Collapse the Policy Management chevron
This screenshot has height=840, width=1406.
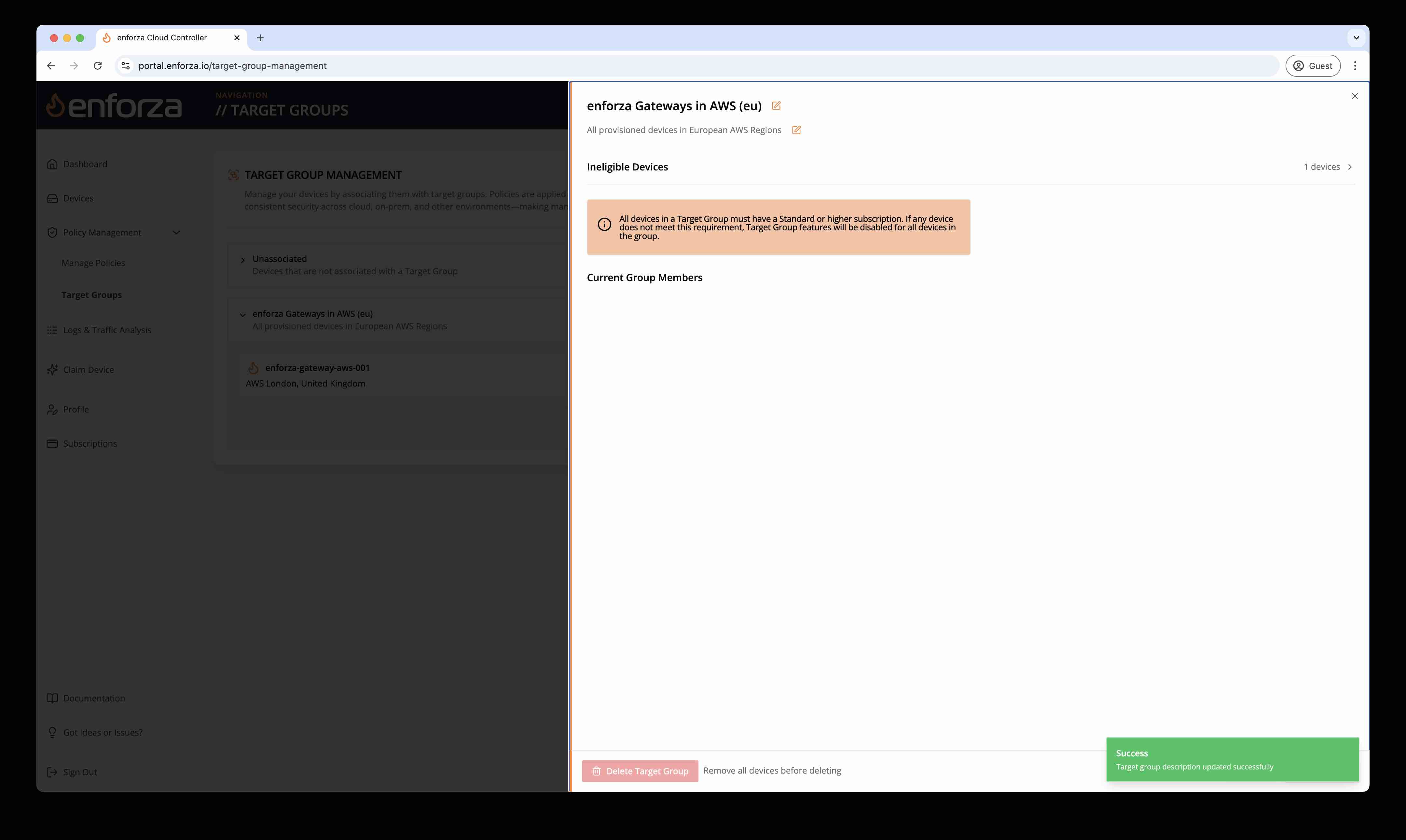coord(176,233)
